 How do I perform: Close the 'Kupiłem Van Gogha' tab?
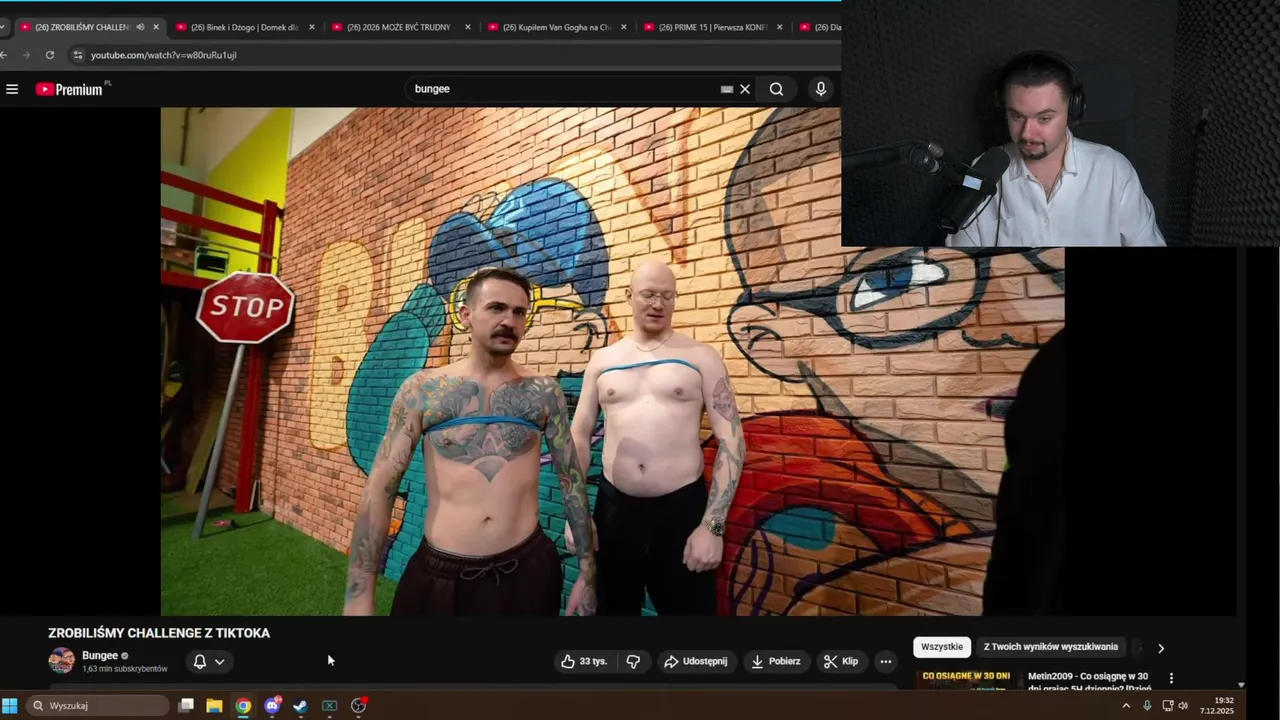click(x=624, y=27)
